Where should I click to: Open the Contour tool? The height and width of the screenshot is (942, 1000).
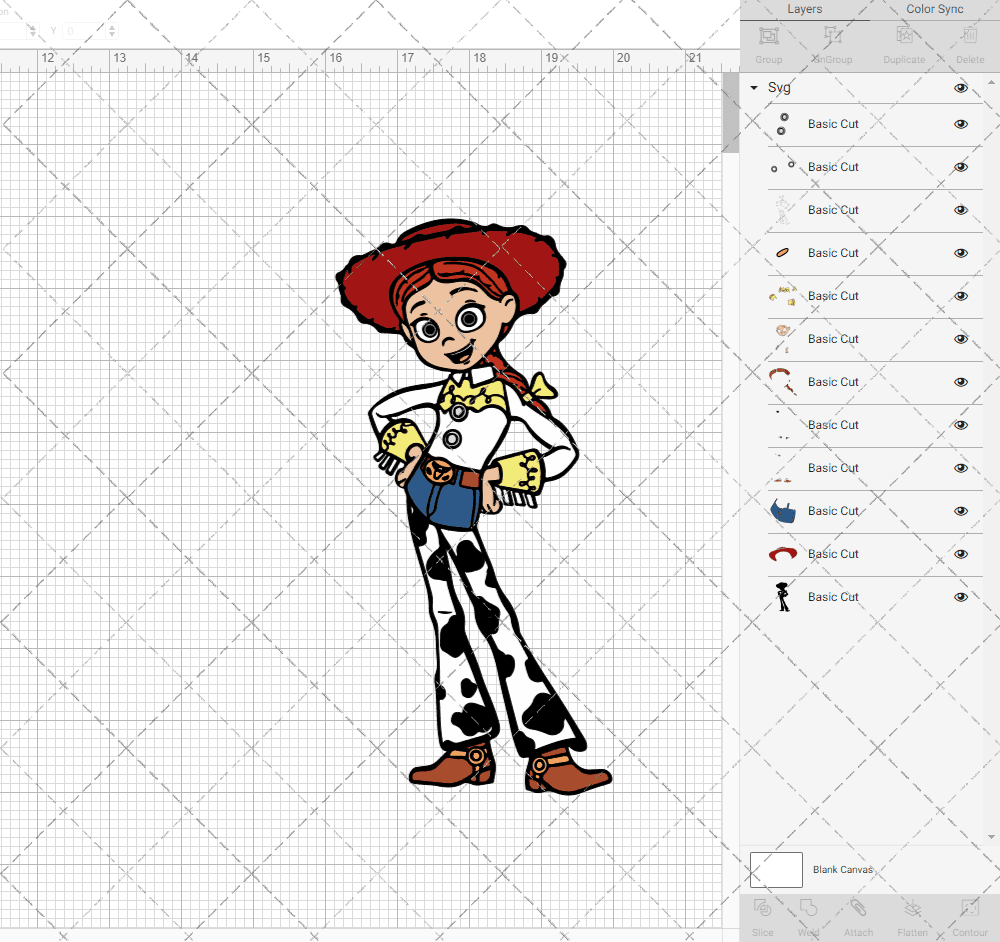(969, 915)
